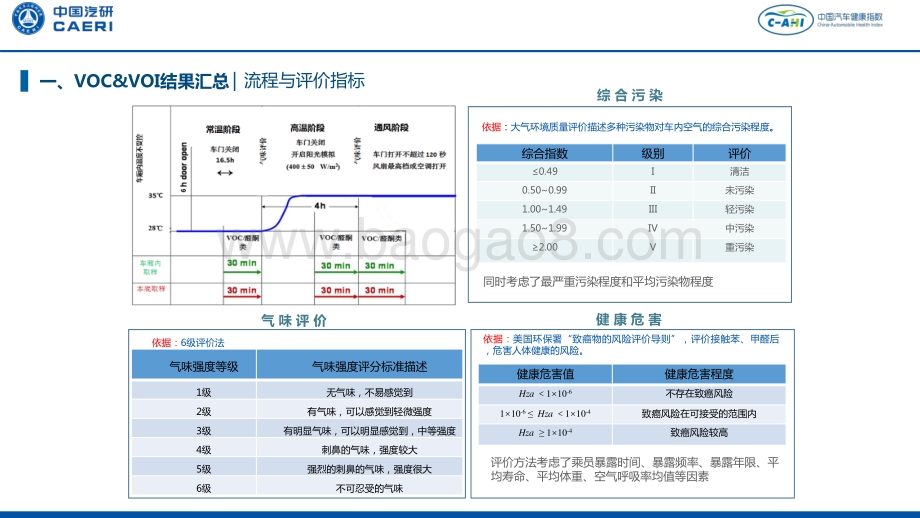Image resolution: width=920 pixels, height=518 pixels.
Task: Click the C-AHI oval logo
Action: (785, 21)
